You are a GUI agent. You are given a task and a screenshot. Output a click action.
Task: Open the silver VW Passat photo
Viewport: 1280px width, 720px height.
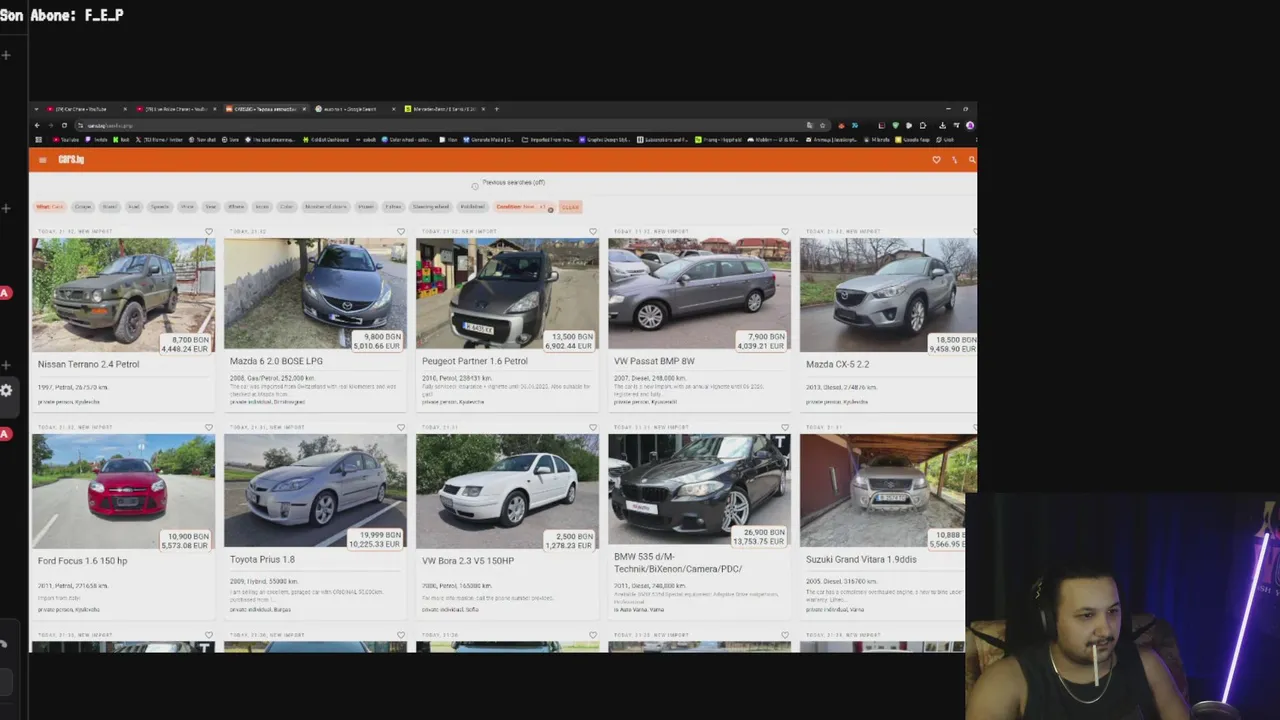[699, 294]
